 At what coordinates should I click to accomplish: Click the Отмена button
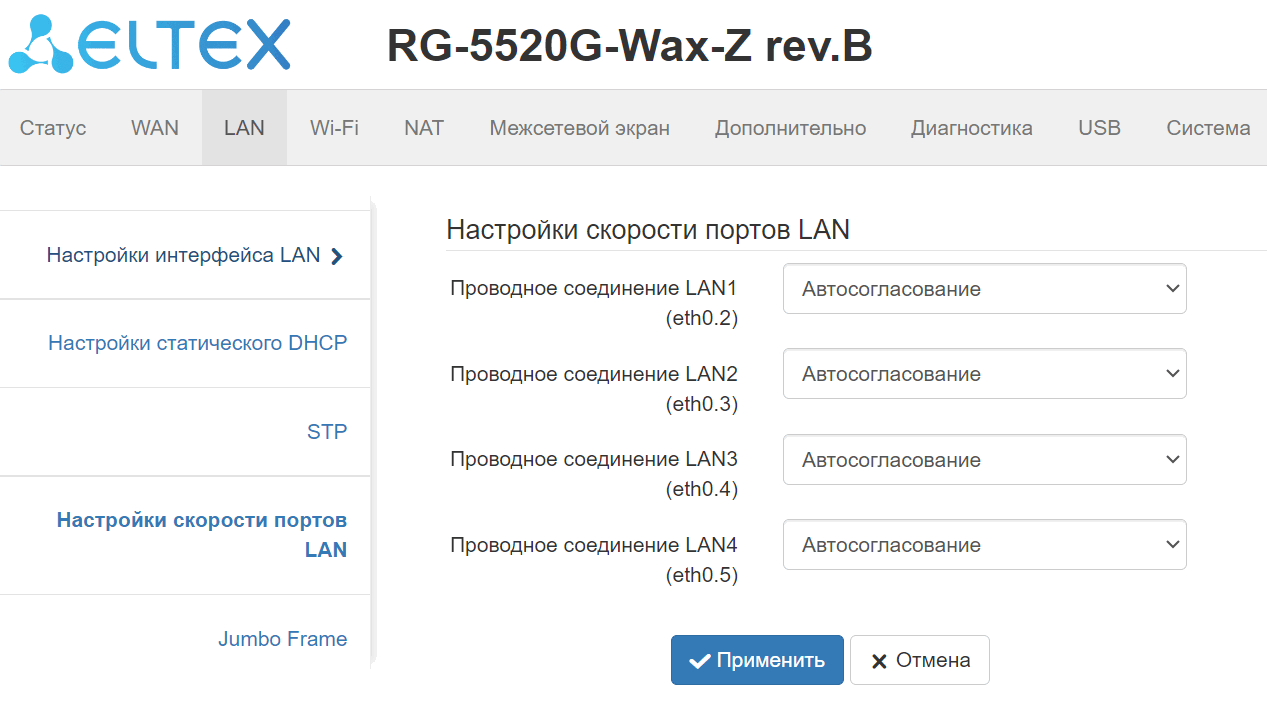click(919, 660)
